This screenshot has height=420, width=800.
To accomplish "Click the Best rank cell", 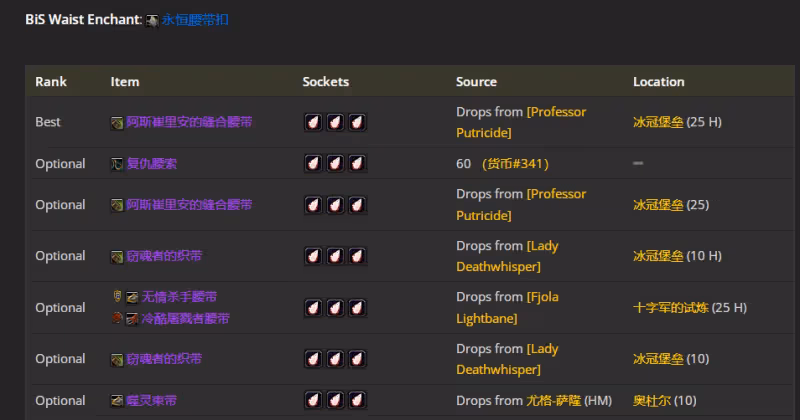I will point(48,122).
